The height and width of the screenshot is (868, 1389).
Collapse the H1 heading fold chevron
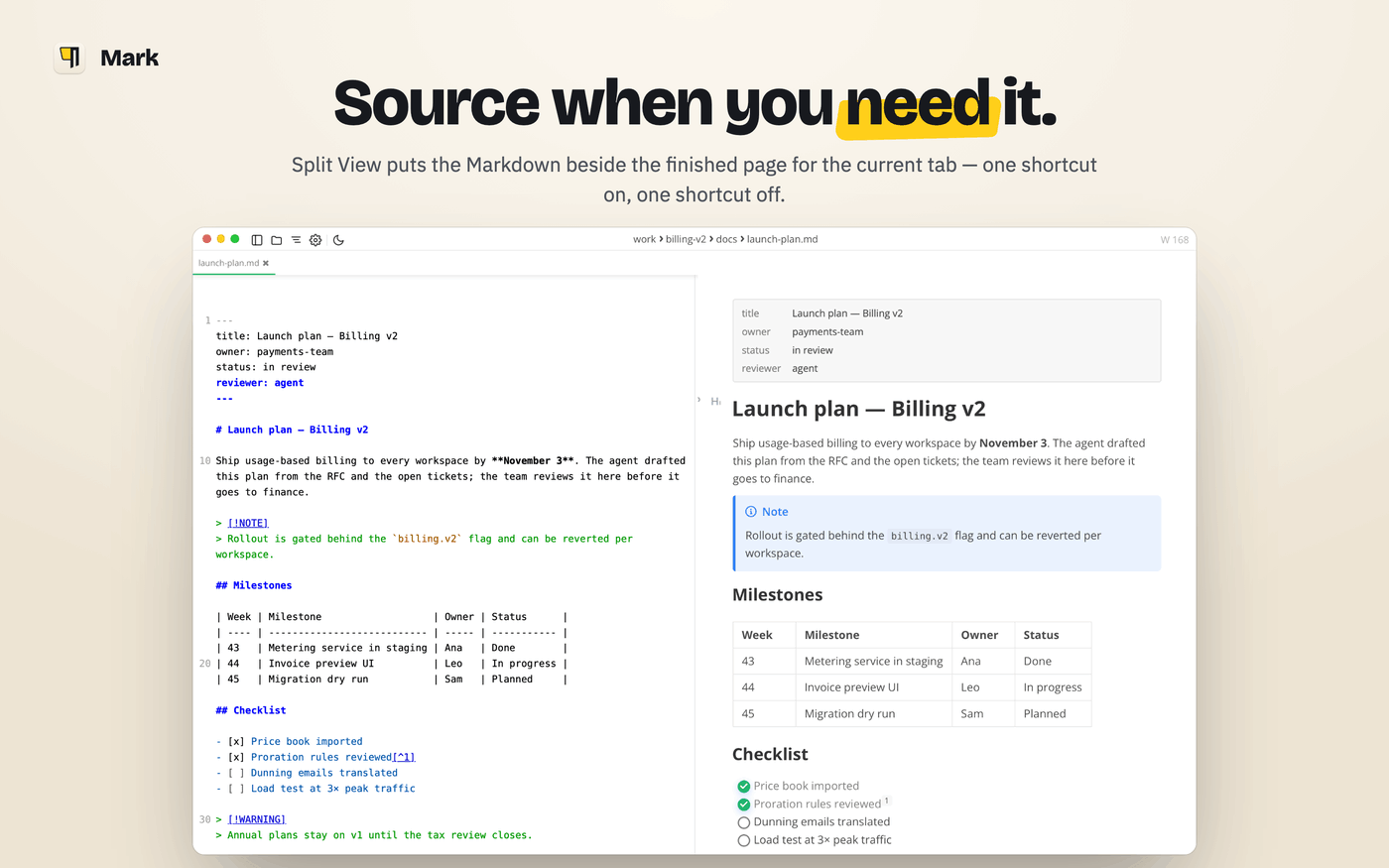[699, 401]
